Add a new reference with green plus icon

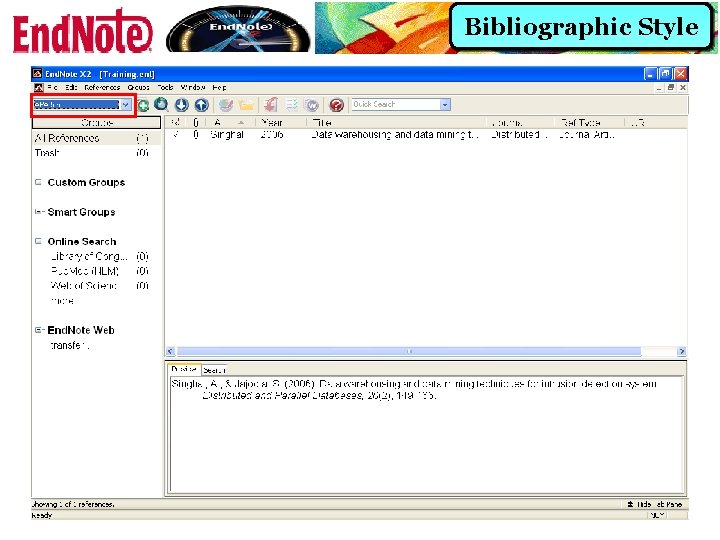click(x=143, y=105)
